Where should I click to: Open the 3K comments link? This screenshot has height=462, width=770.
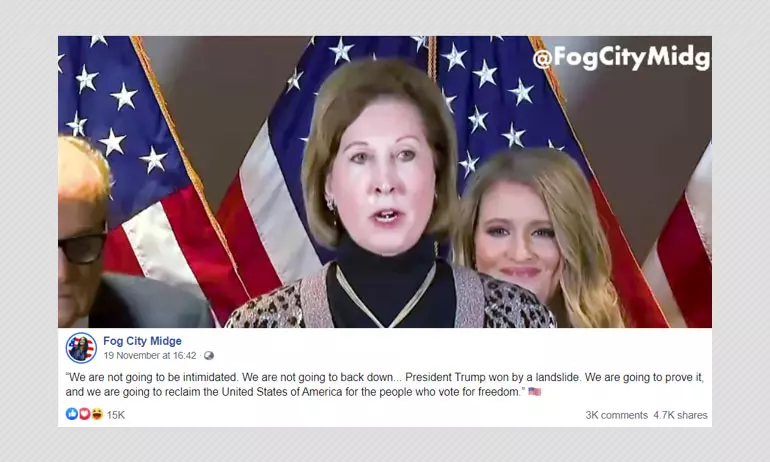pyautogui.click(x=616, y=415)
